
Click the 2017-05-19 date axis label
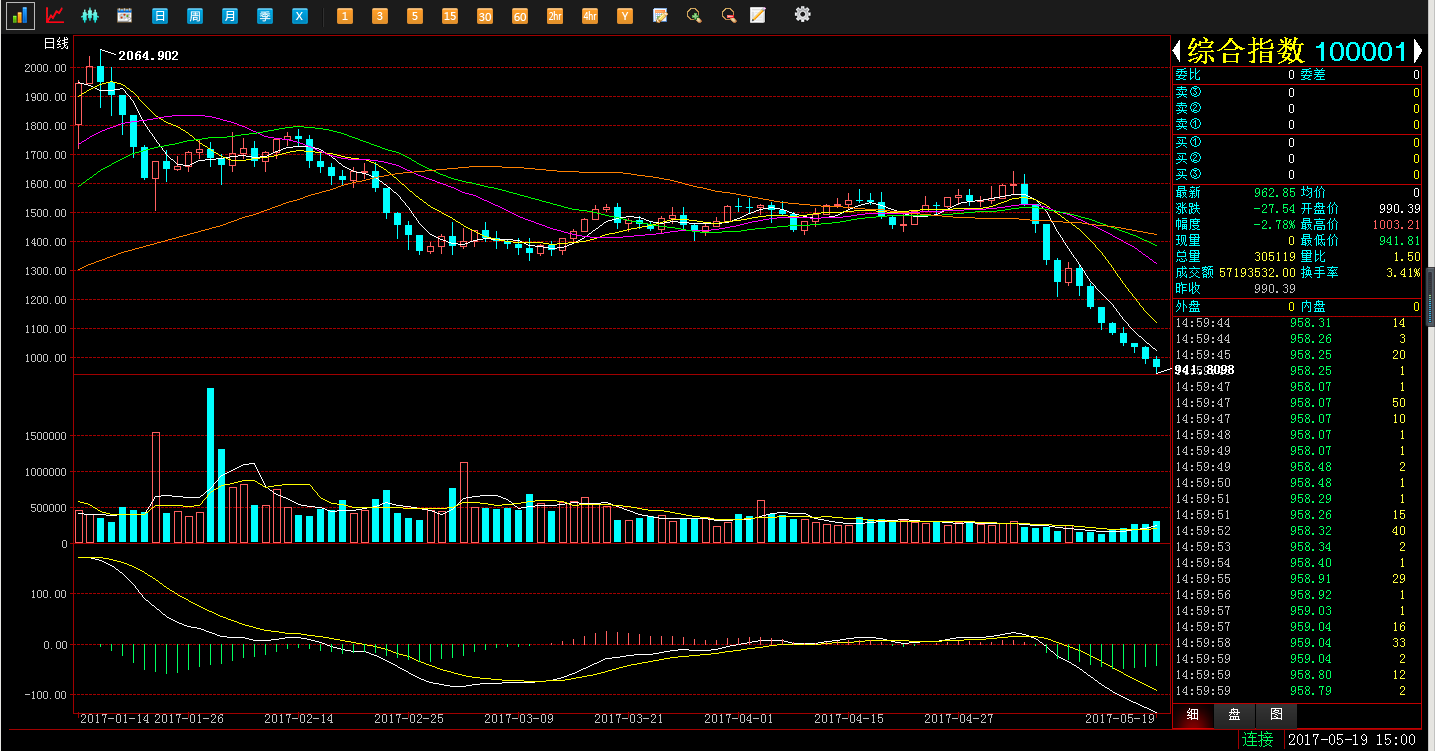(x=1121, y=718)
